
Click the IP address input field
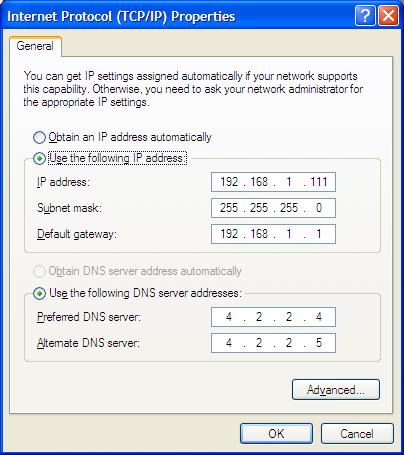point(273,182)
